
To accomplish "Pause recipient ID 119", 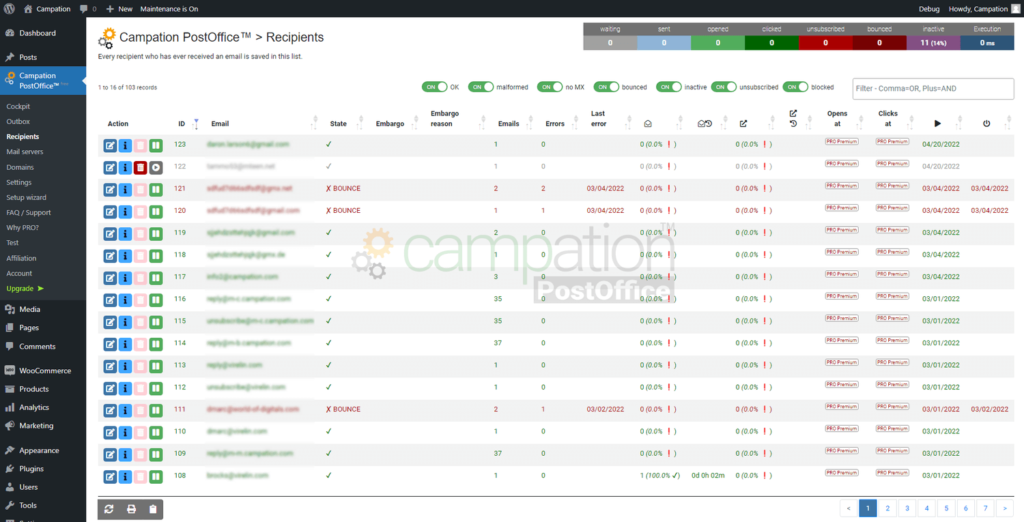I will coord(155,234).
